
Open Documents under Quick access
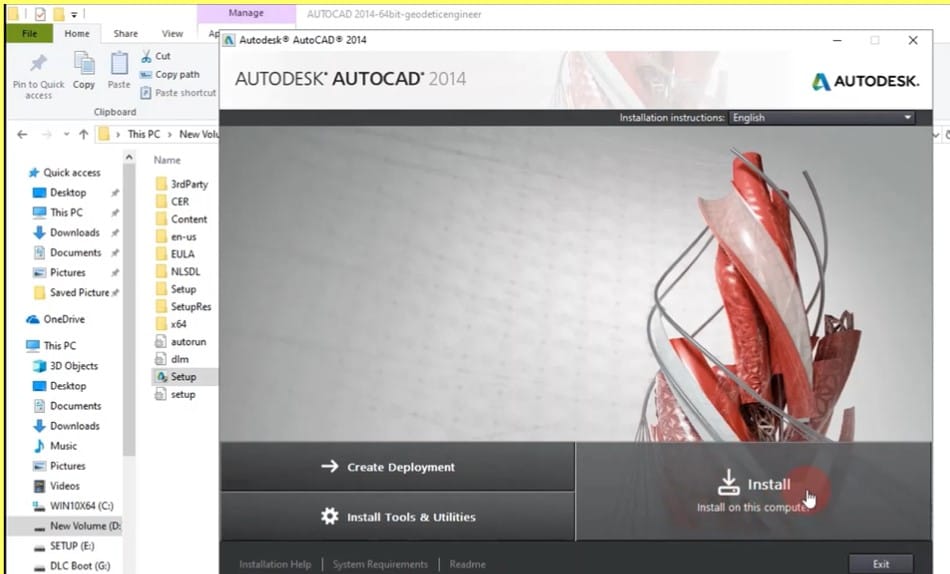click(75, 253)
